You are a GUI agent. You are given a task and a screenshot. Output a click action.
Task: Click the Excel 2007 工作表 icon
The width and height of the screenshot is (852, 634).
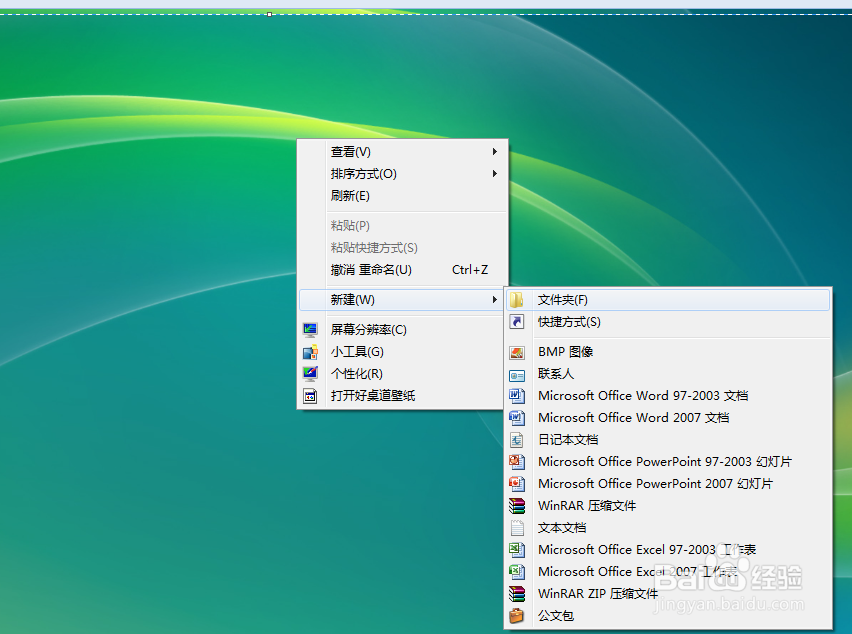(516, 572)
